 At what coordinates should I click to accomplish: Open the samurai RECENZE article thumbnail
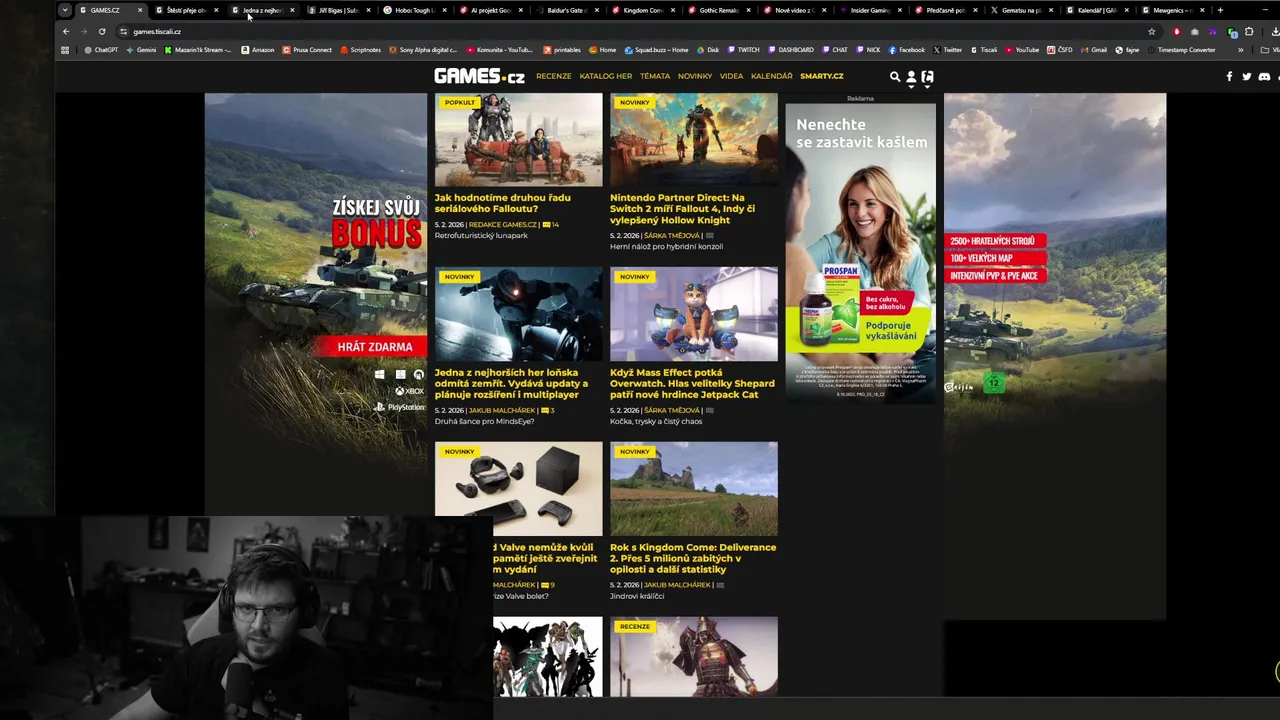pyautogui.click(x=694, y=657)
